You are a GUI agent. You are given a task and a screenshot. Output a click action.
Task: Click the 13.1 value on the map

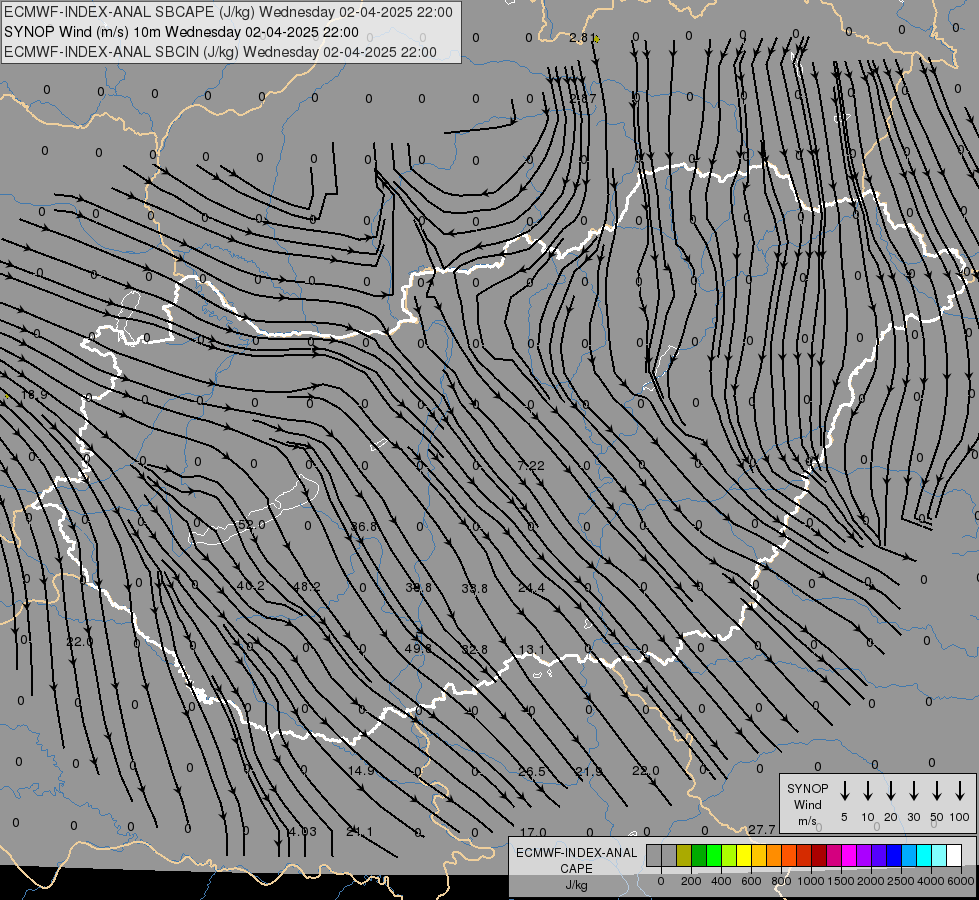pos(531,650)
